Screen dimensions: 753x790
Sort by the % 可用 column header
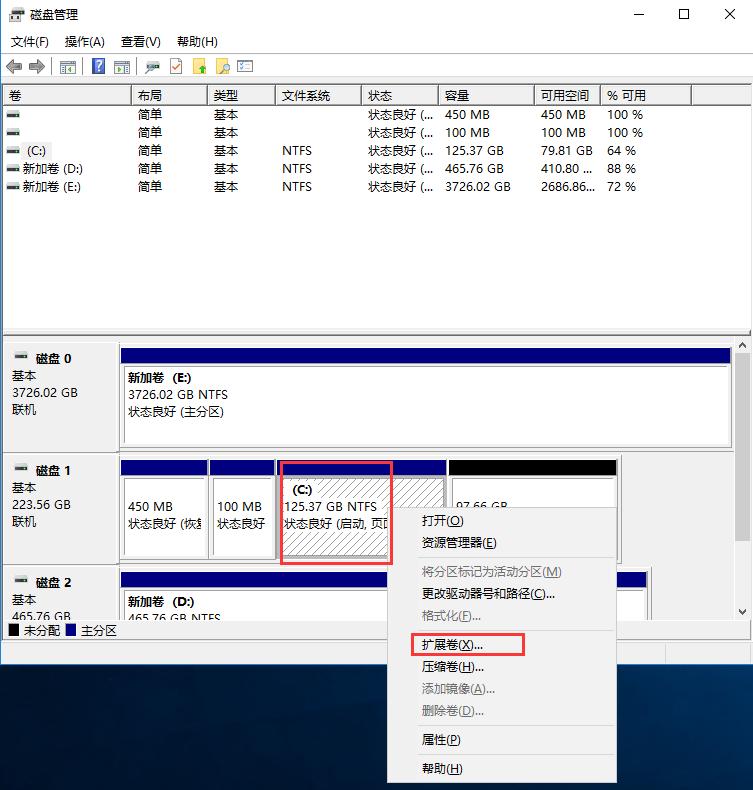[x=646, y=95]
